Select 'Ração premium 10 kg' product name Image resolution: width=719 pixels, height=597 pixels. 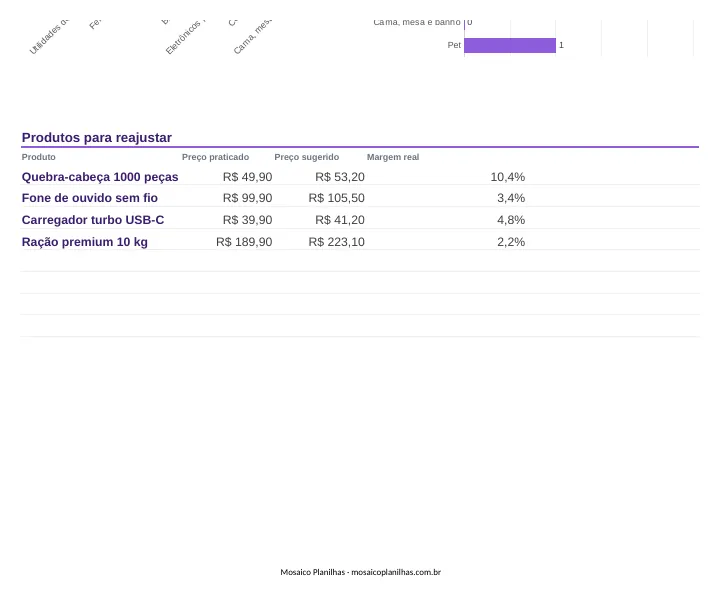[x=85, y=242]
